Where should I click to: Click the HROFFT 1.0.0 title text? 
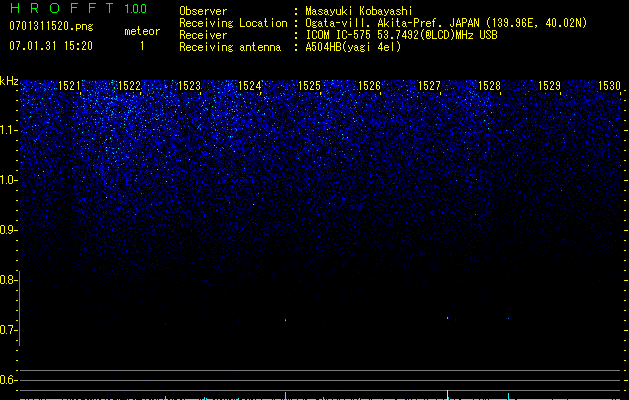click(x=78, y=8)
